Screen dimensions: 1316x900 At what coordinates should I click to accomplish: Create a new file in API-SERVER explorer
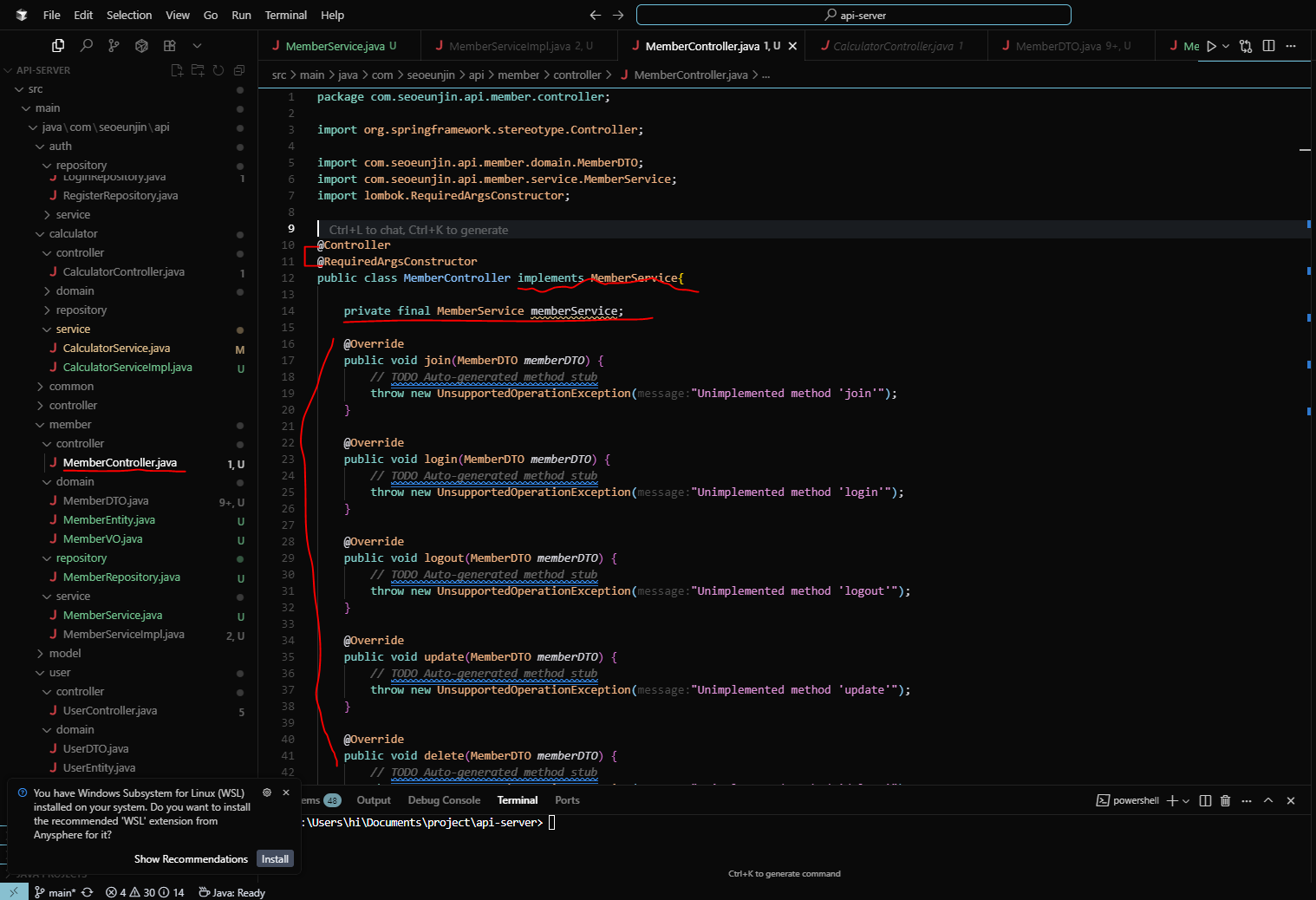(x=177, y=70)
